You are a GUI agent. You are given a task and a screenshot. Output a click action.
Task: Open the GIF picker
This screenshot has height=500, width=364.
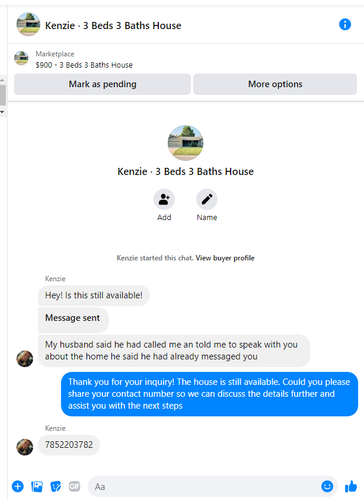point(74,487)
